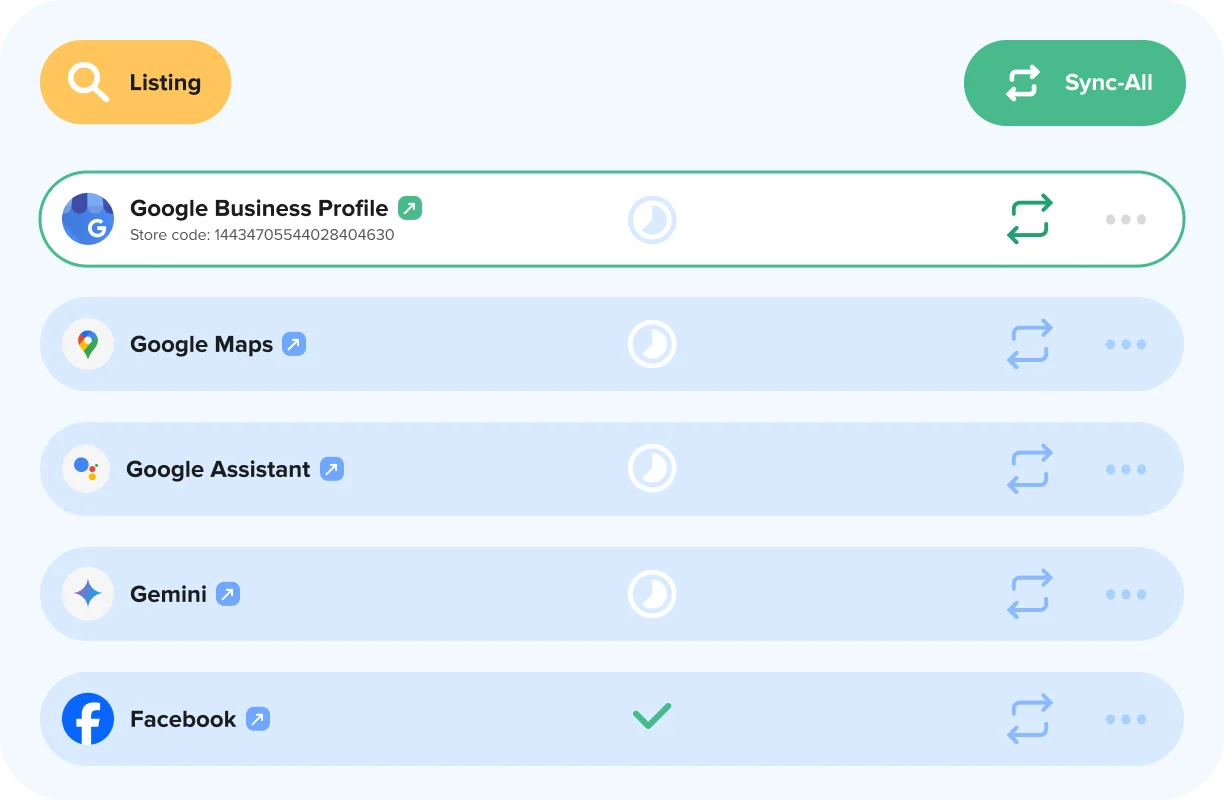Click the search magnifier in the Listing pill
The height and width of the screenshot is (800, 1224).
pos(88,82)
